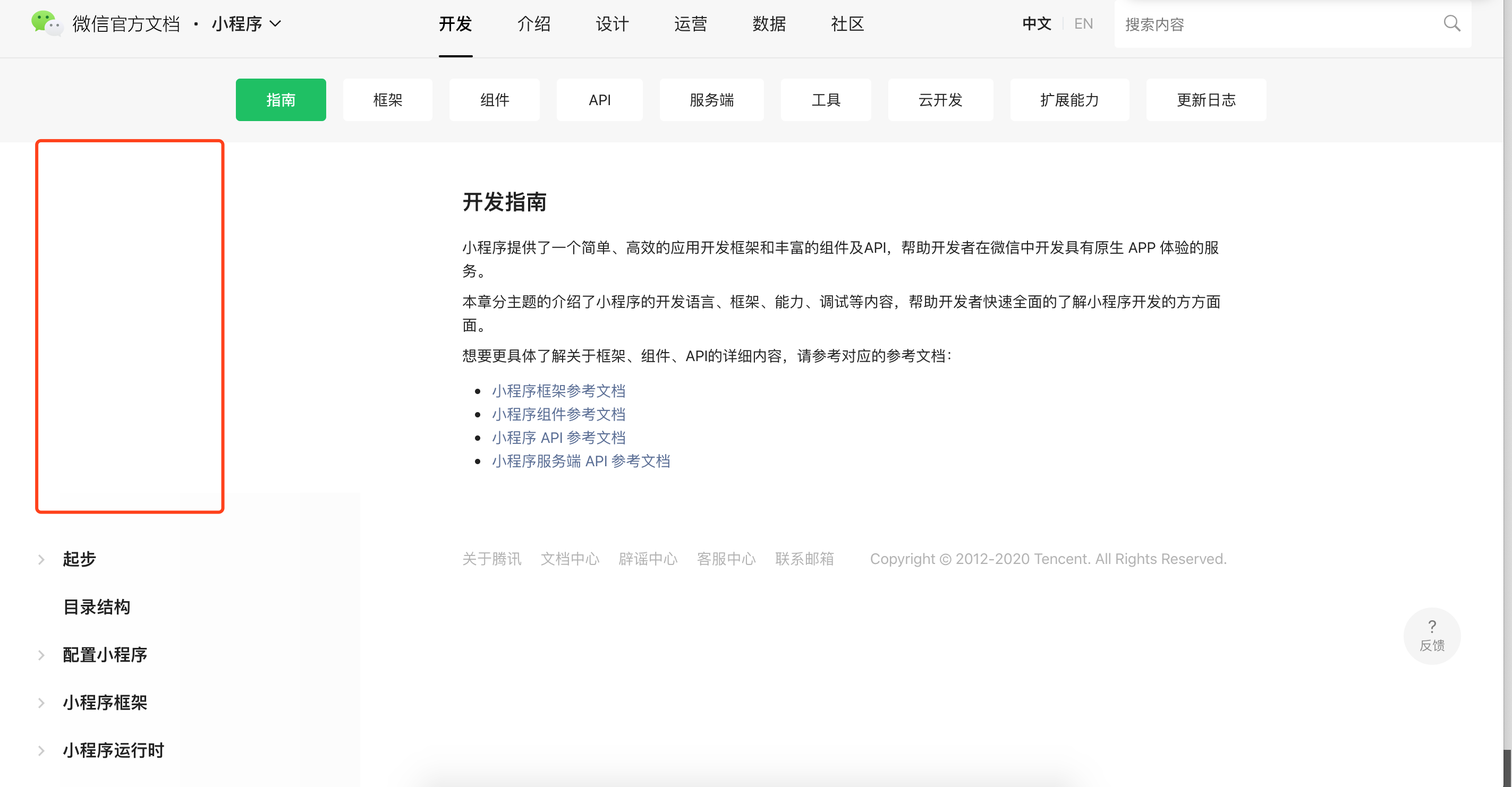Expand the 小程序框架 tree chevron
The width and height of the screenshot is (1512, 787).
click(x=41, y=703)
